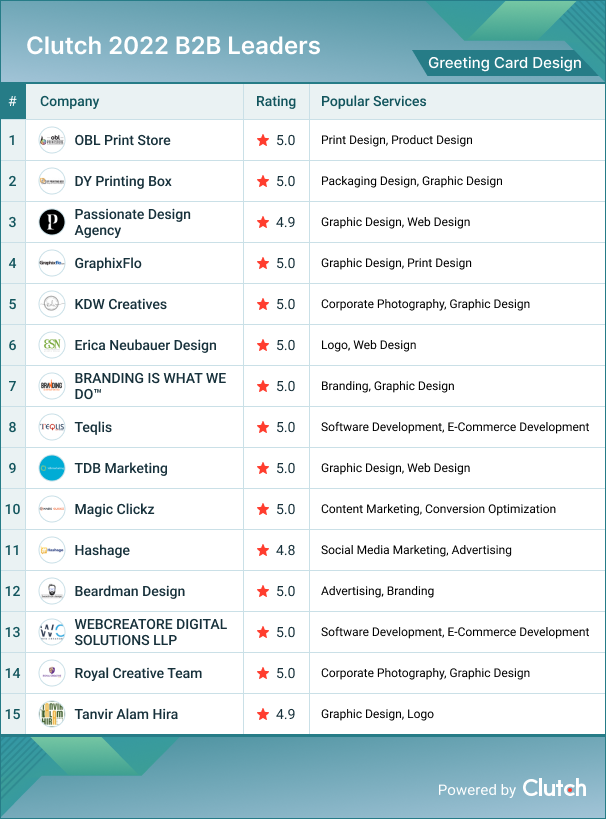
Task: Click the Teqlis logo icon
Action: click(x=52, y=427)
